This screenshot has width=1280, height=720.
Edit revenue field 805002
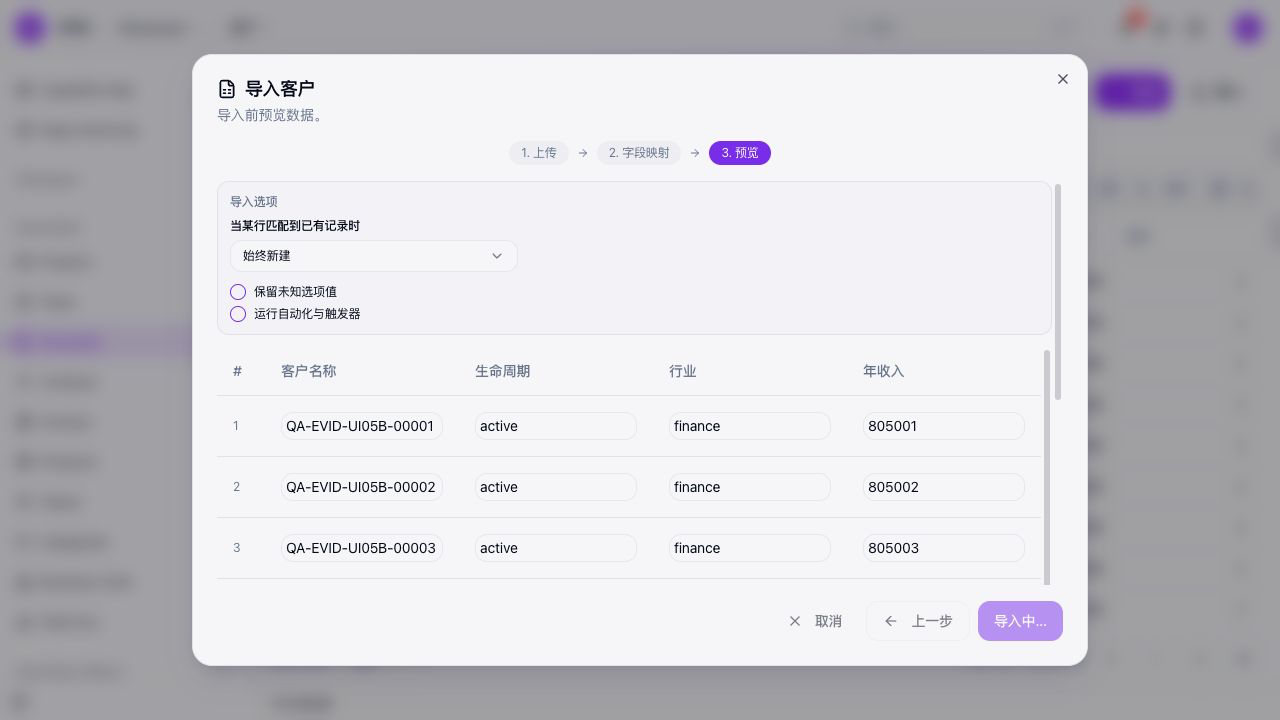(944, 487)
